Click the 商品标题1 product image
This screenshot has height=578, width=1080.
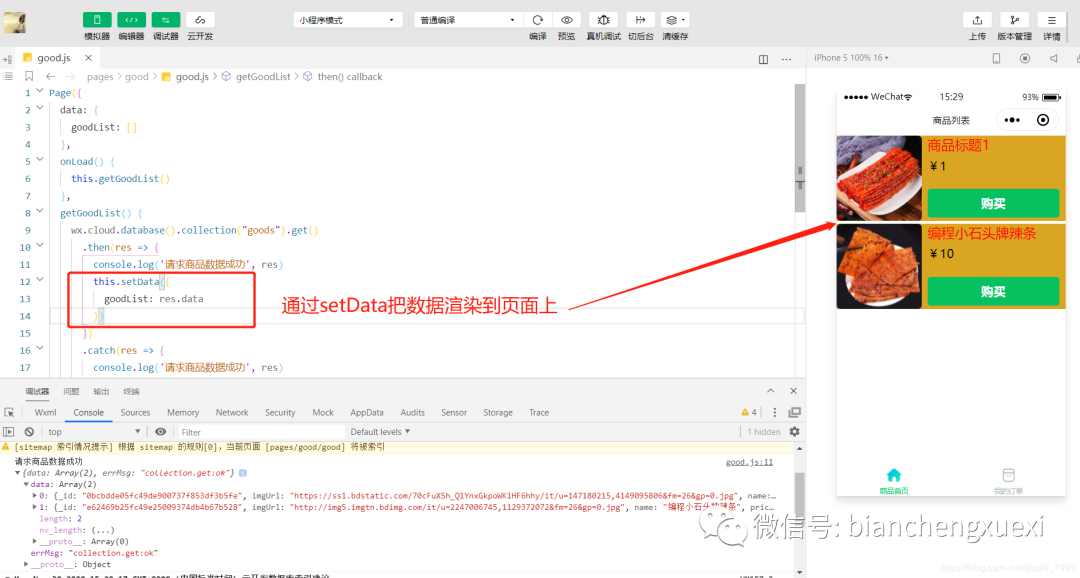(x=879, y=178)
